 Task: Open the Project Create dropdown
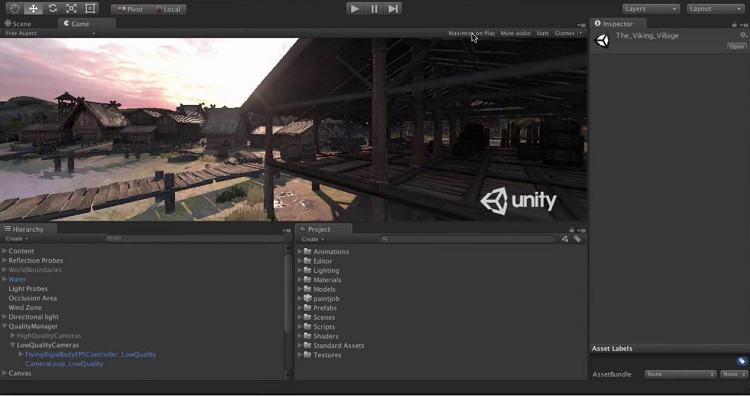click(313, 239)
